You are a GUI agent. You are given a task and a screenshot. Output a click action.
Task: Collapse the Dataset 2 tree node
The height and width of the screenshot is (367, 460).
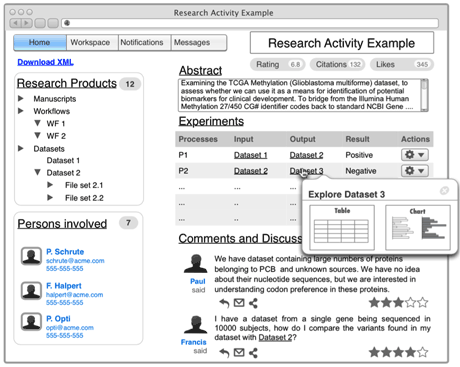[x=38, y=172]
